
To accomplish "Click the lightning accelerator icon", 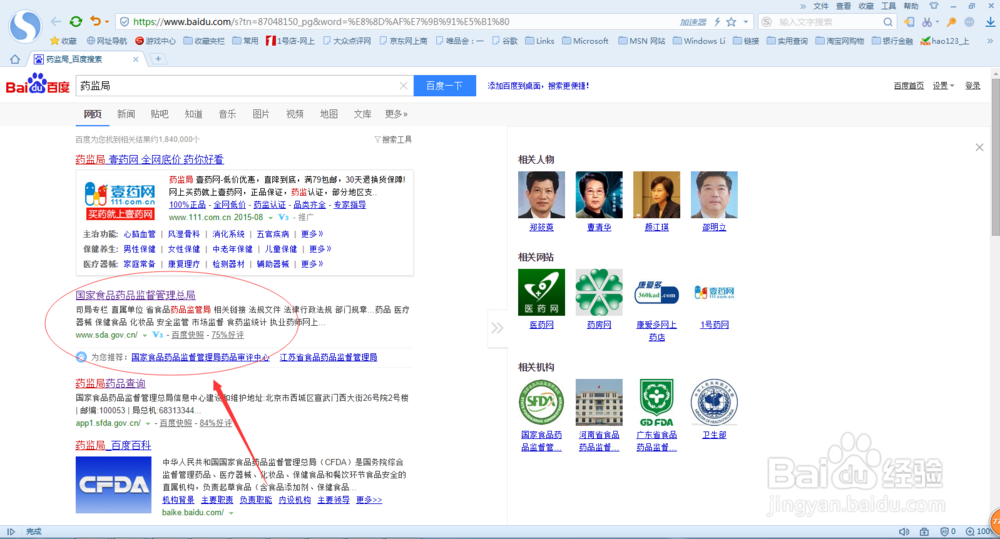I will point(717,22).
